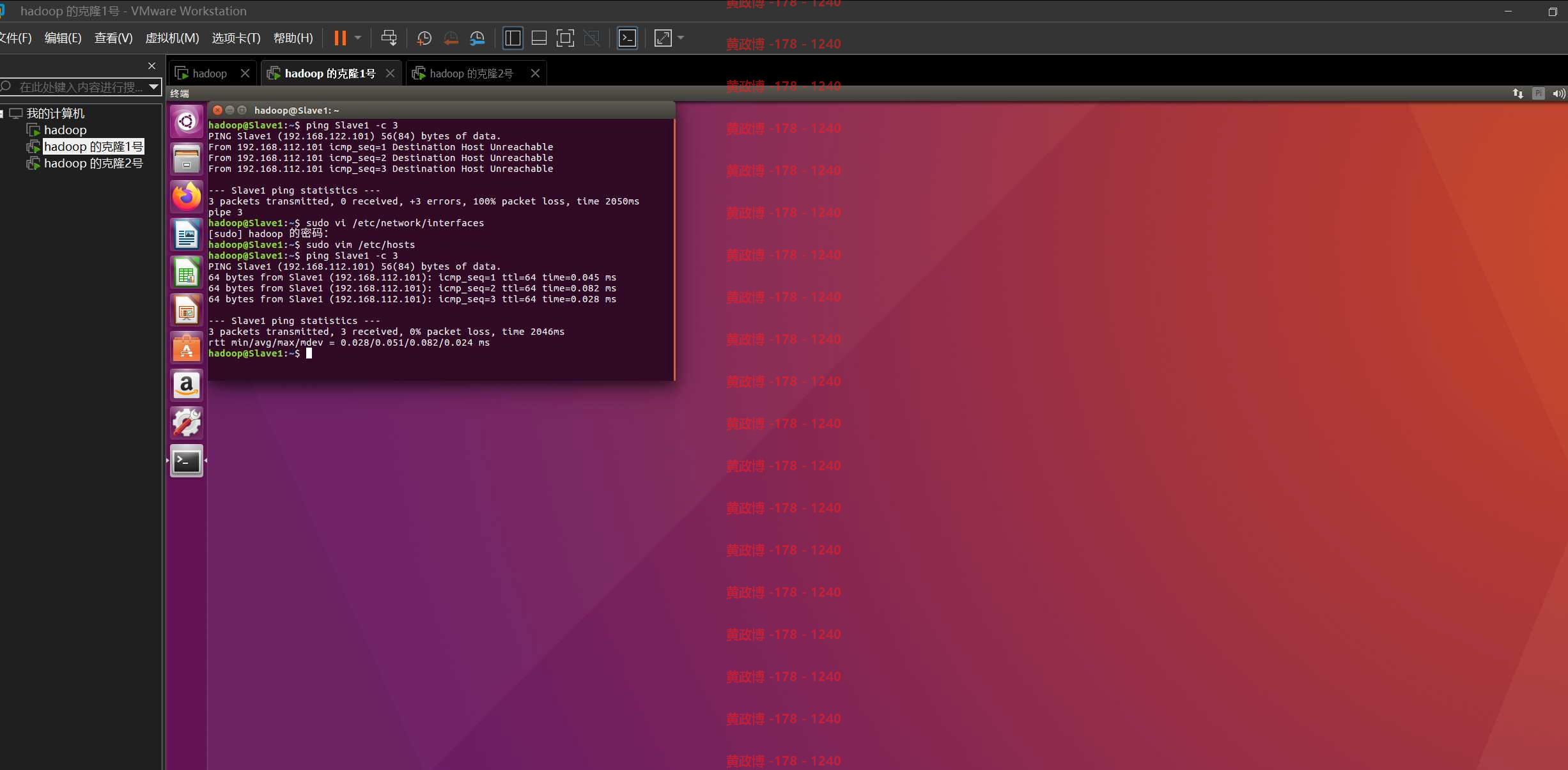Open Ubuntu Software Center from launcher

[x=187, y=348]
